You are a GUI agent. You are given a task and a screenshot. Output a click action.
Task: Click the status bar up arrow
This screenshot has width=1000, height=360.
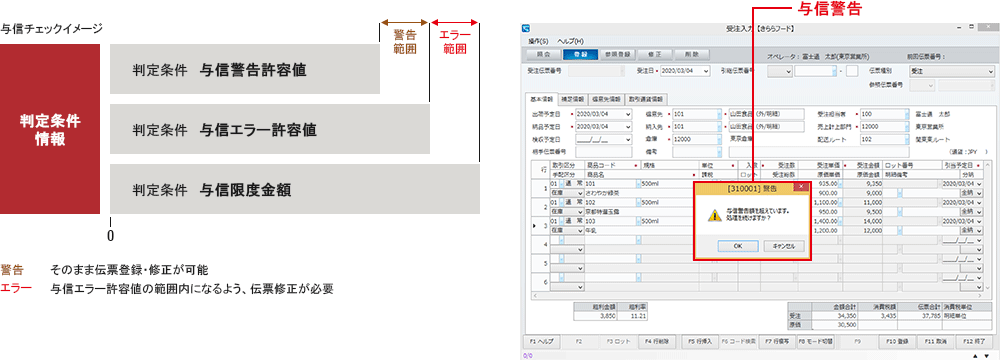pos(975,355)
